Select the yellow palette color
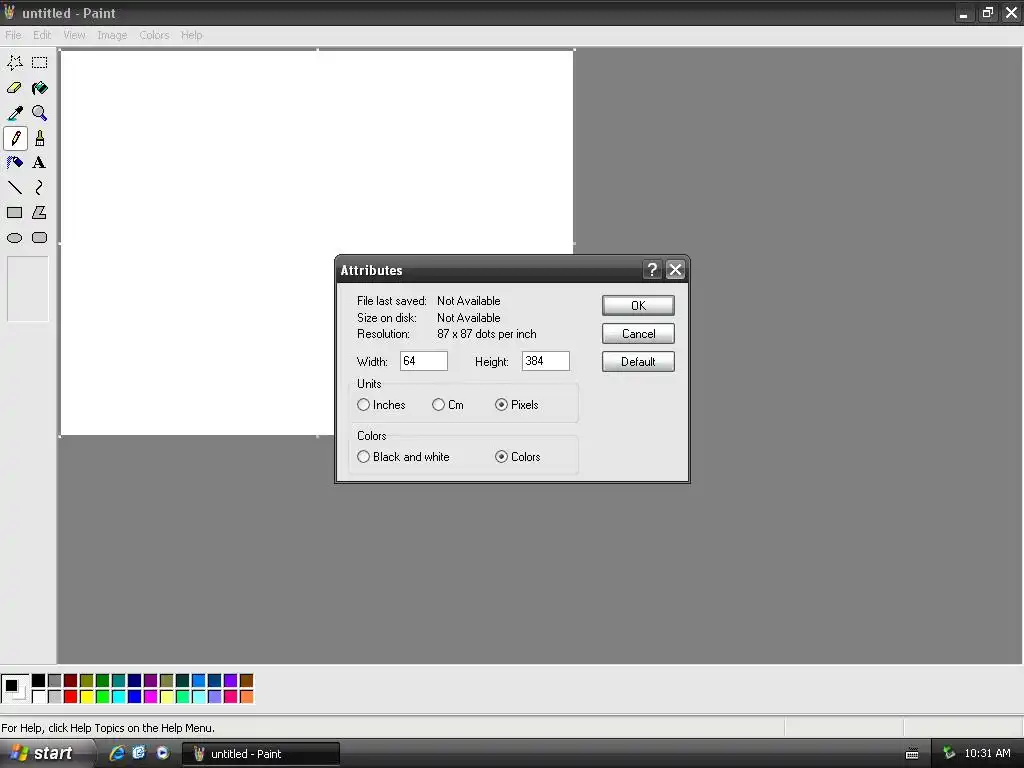The image size is (1024, 768). coord(86,697)
